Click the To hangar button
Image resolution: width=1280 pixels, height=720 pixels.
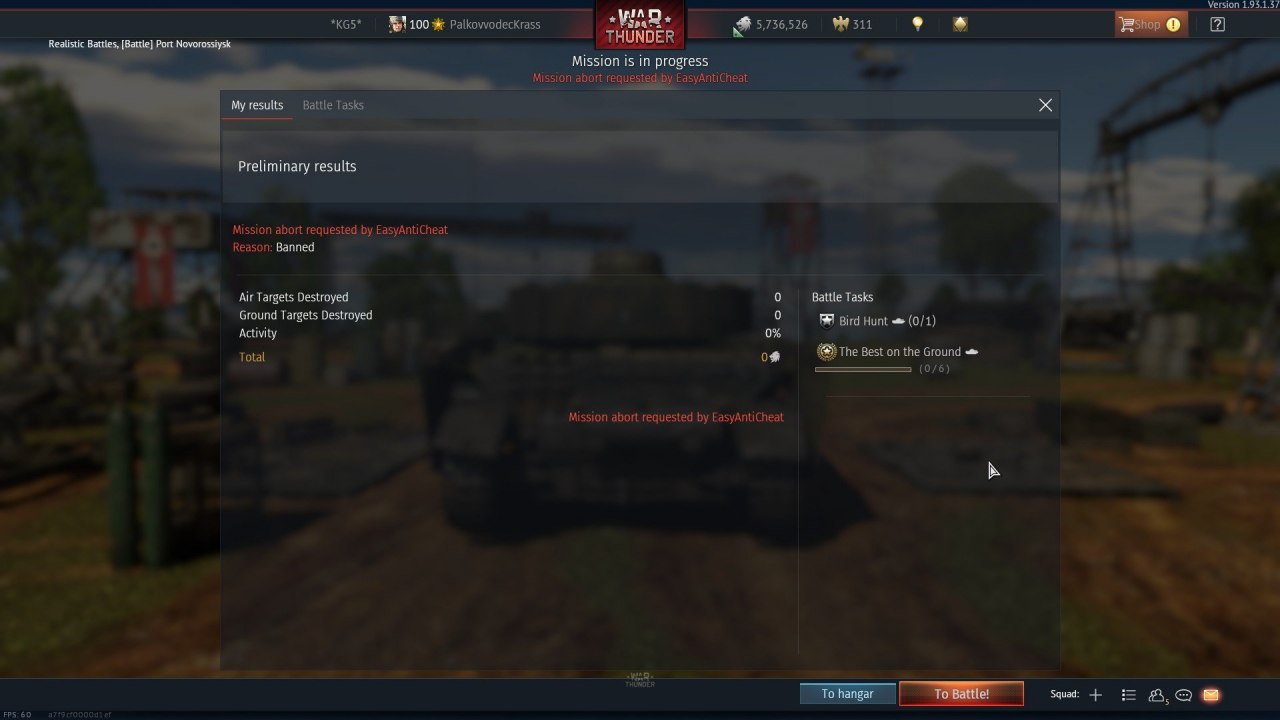848,694
